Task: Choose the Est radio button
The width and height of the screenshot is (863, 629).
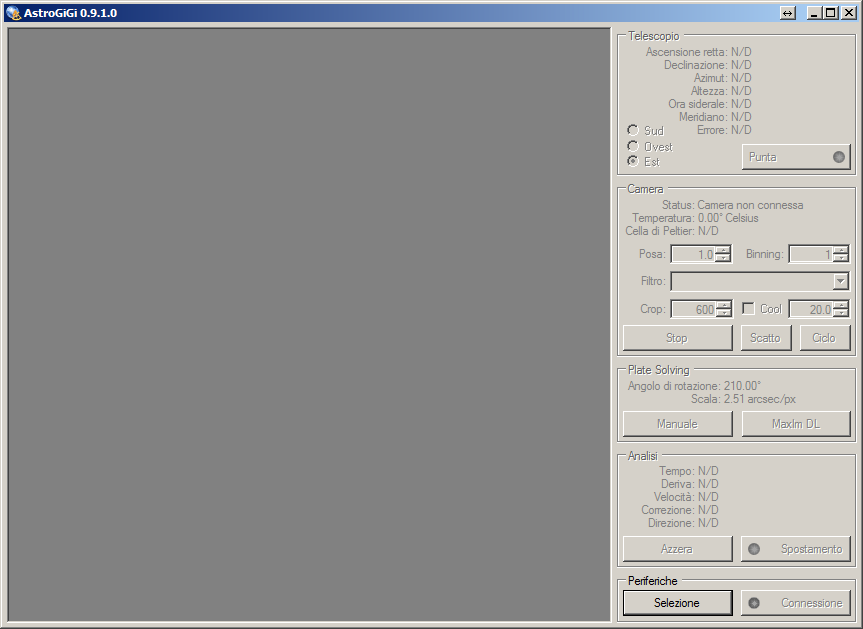Action: tap(633, 161)
